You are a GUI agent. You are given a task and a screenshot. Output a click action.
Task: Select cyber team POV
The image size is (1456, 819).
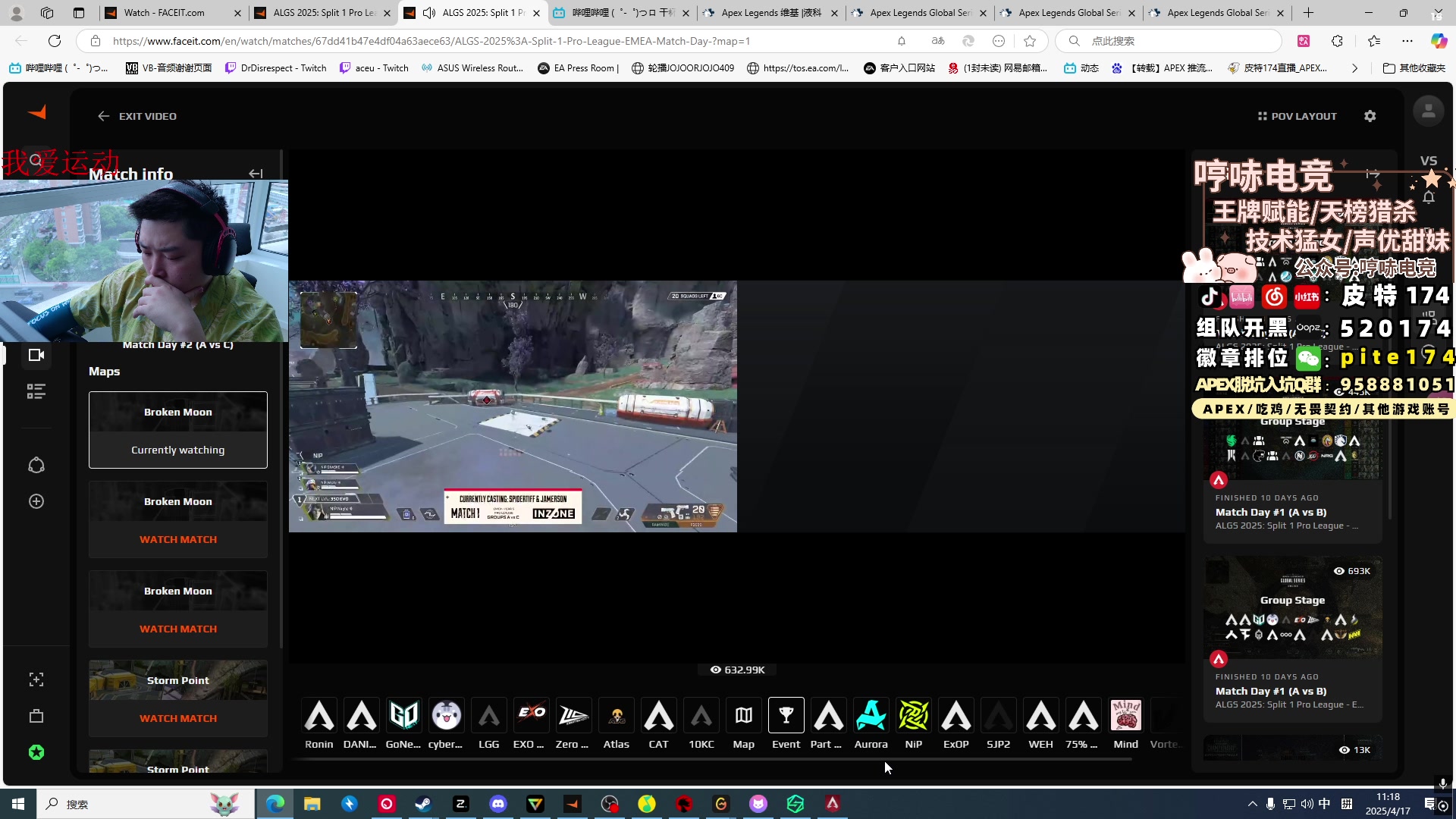(x=446, y=723)
